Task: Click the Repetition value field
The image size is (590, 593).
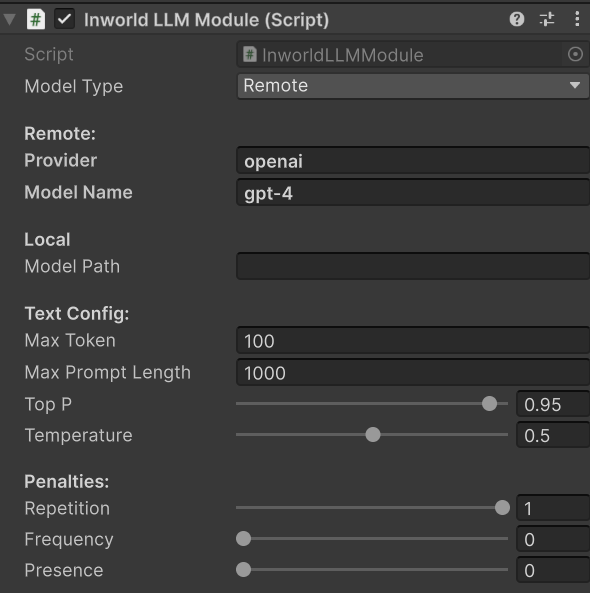Action: pyautogui.click(x=553, y=508)
